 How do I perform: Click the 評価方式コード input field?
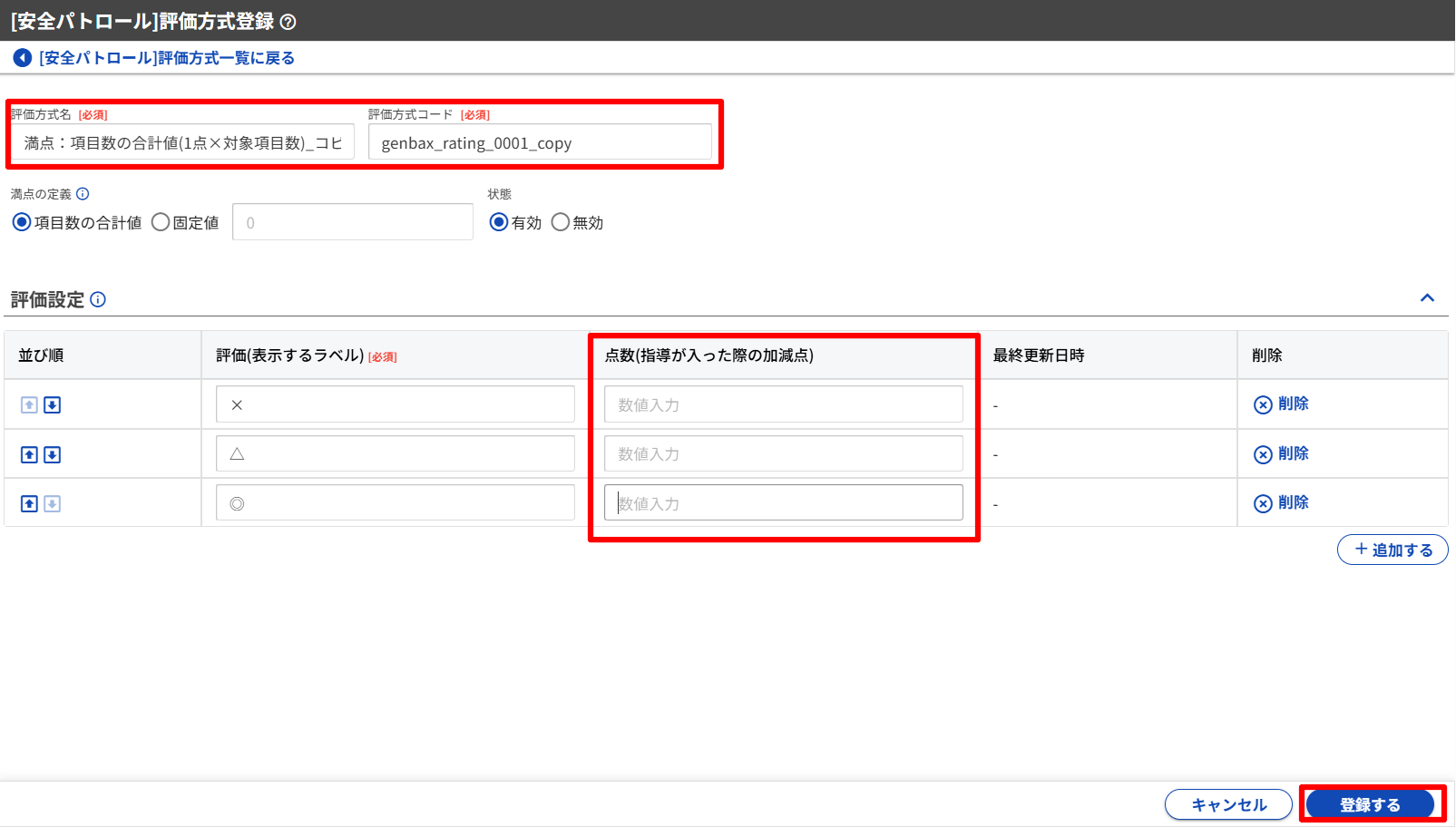point(540,142)
